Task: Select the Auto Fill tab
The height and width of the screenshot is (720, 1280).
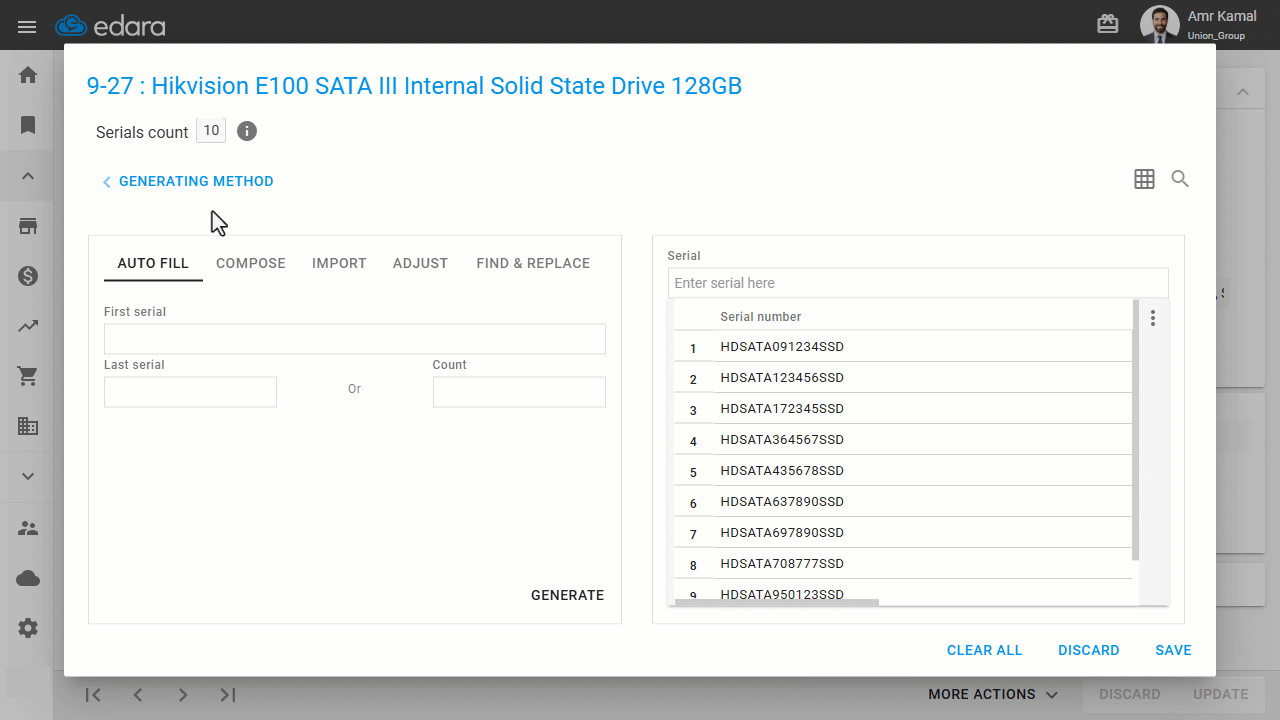Action: pyautogui.click(x=153, y=263)
